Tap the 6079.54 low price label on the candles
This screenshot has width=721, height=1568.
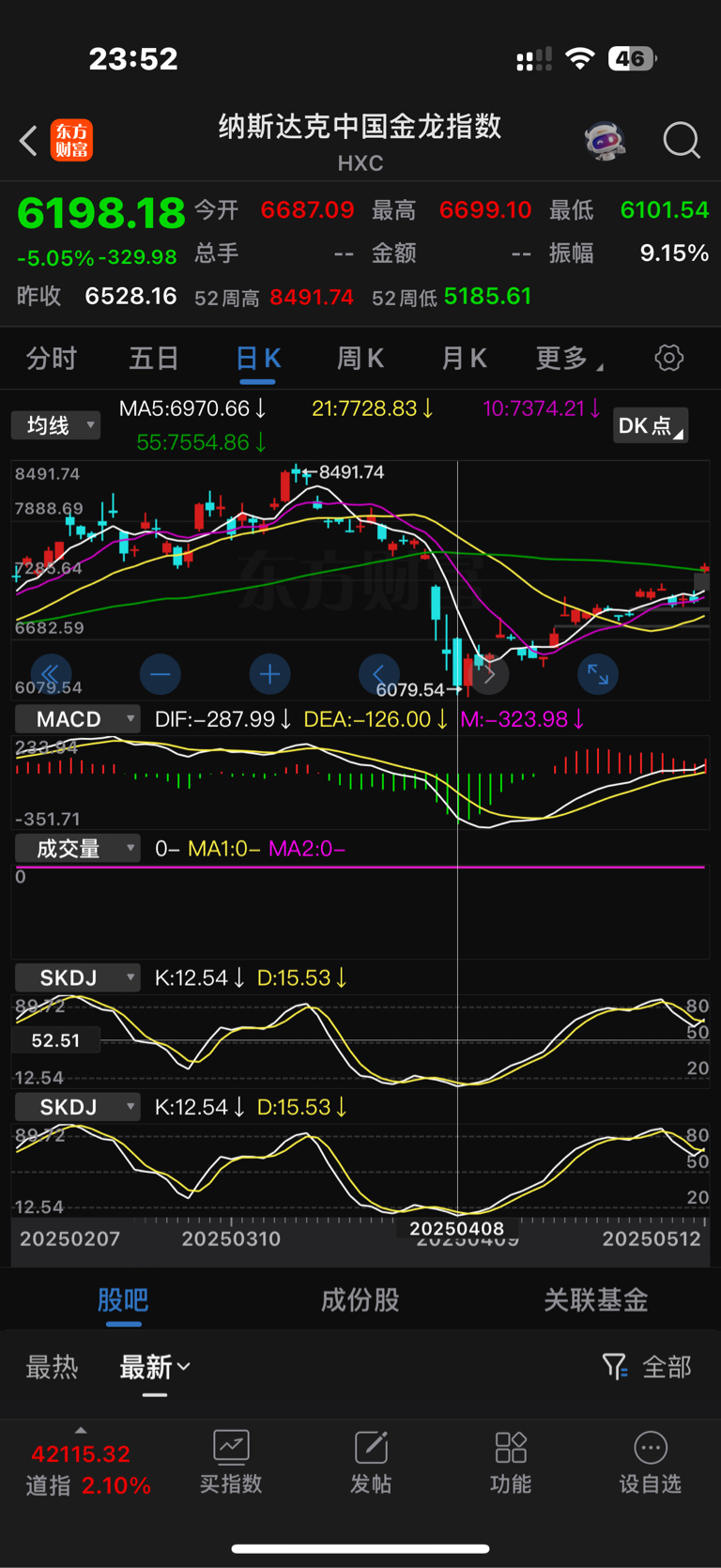click(410, 689)
